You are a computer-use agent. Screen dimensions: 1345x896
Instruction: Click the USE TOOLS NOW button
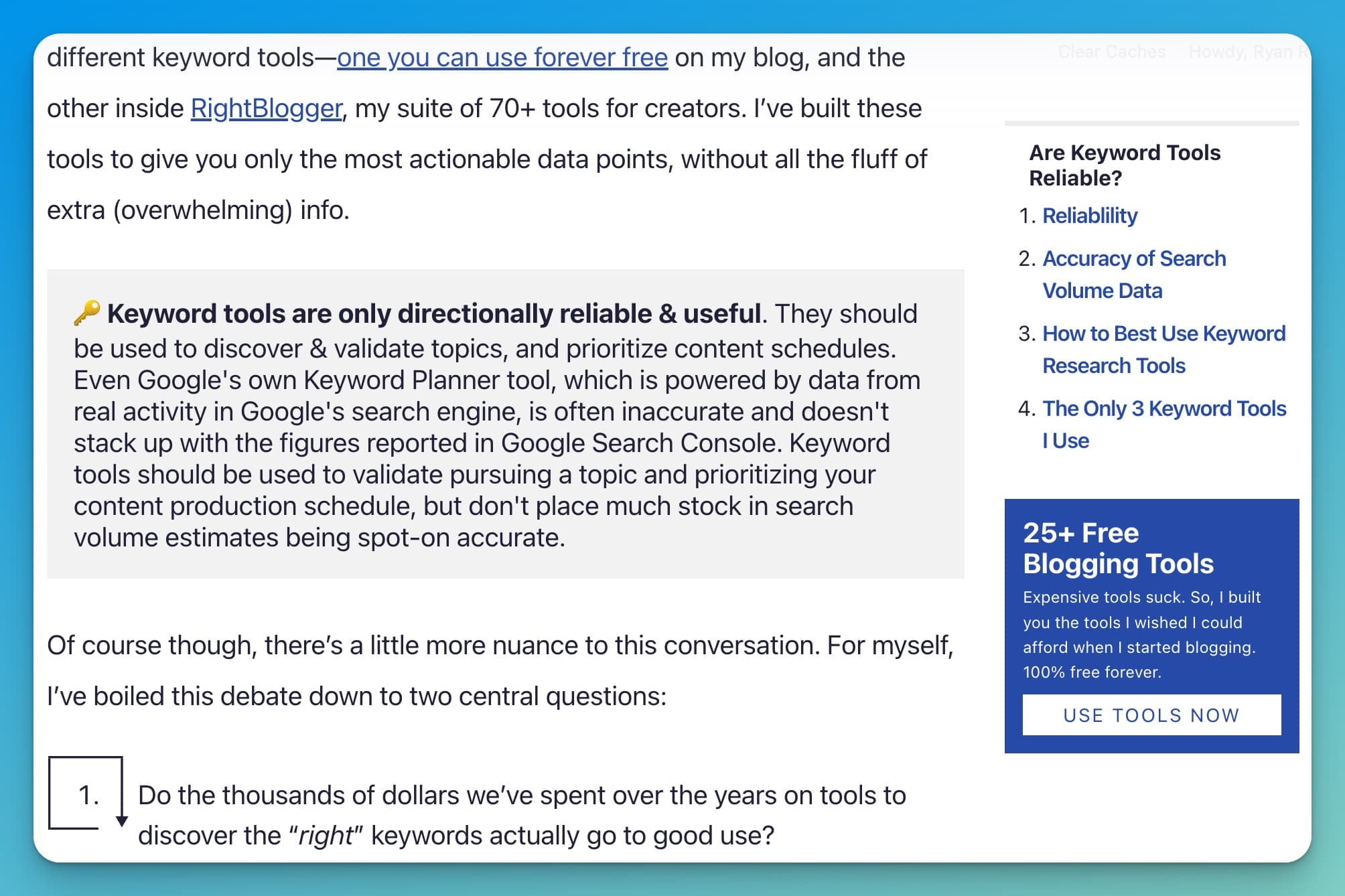coord(1151,715)
